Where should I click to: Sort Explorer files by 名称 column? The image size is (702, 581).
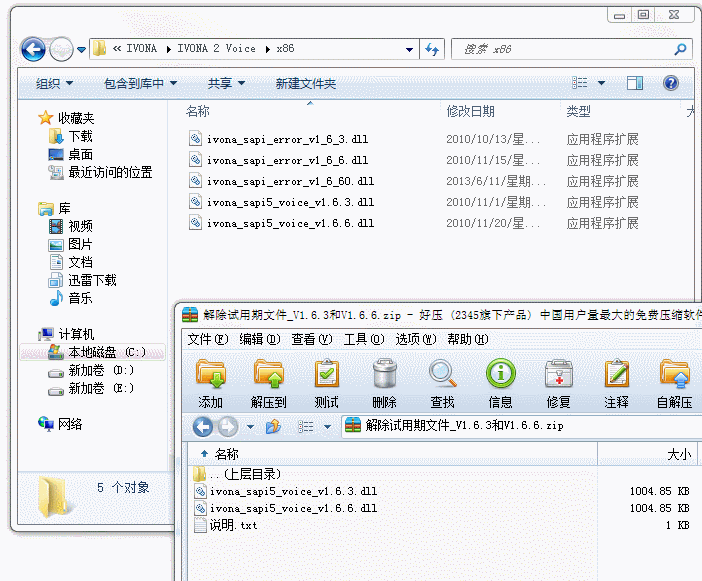[197, 111]
